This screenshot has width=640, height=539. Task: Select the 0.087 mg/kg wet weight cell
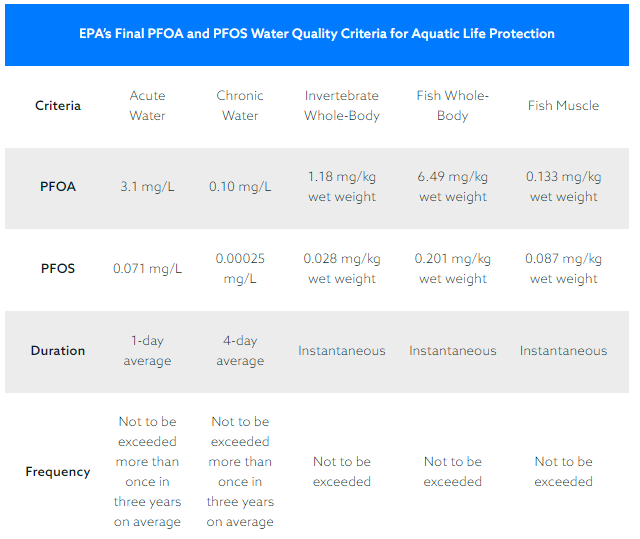click(563, 269)
